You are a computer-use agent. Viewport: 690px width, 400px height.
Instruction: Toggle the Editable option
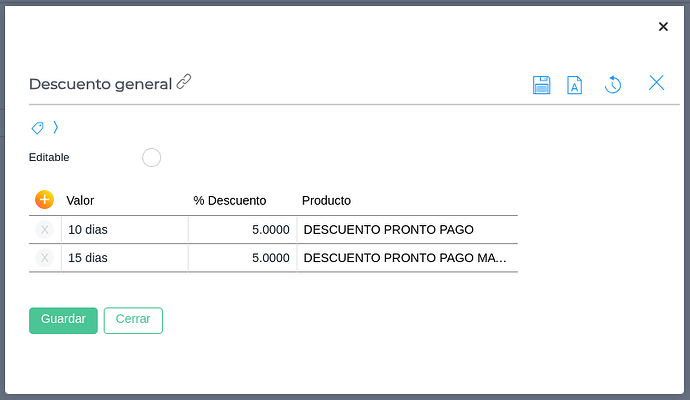click(x=151, y=158)
